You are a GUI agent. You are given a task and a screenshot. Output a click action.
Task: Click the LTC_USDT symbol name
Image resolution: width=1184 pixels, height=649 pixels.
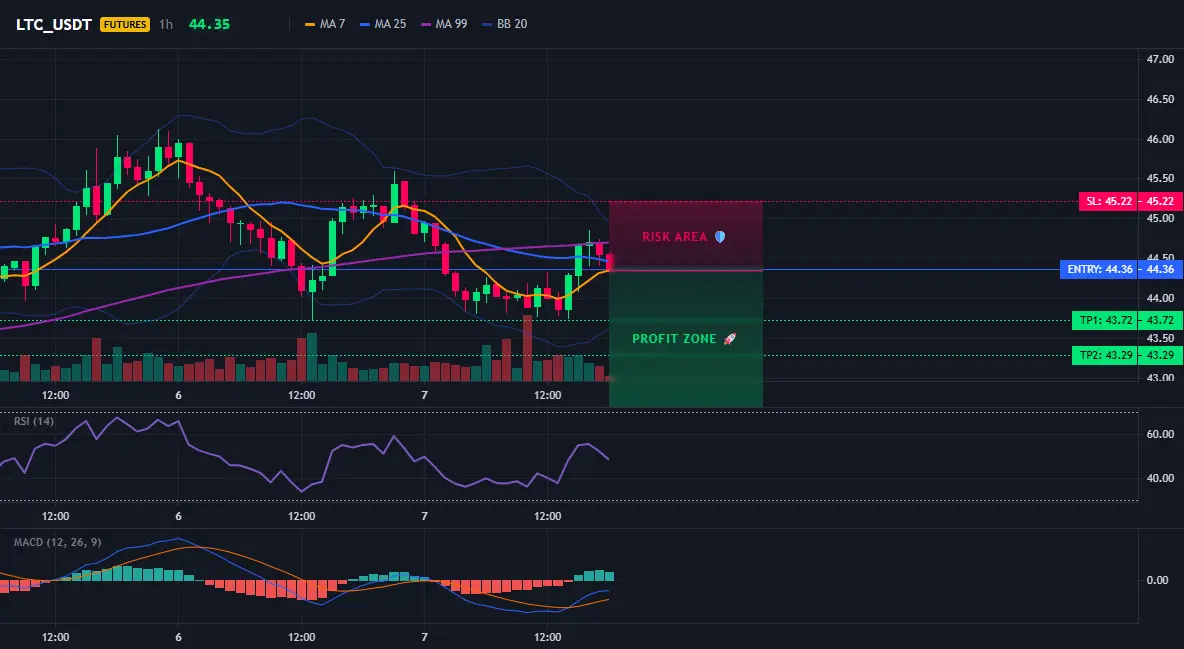coord(54,24)
